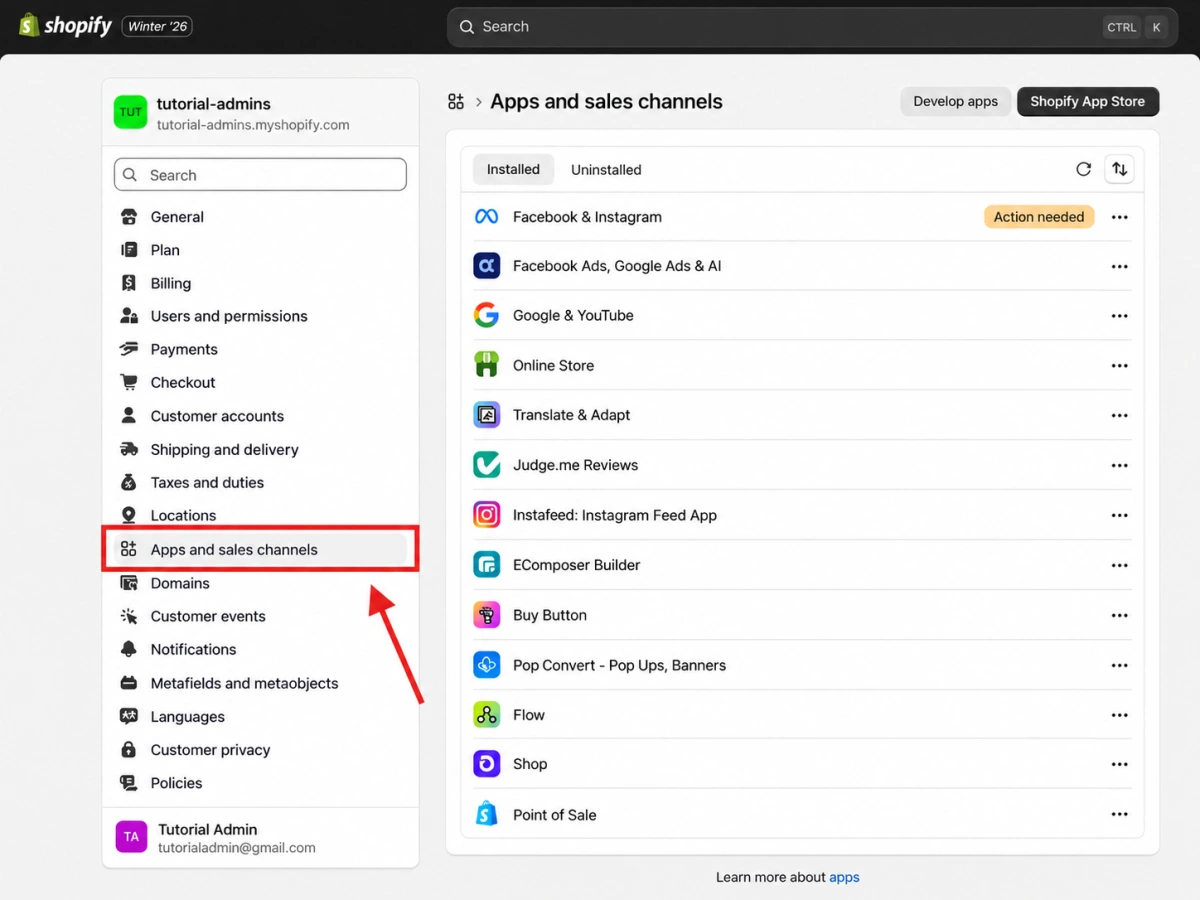Viewport: 1200px width, 900px height.
Task: Switch to the Installed tab
Action: click(x=513, y=169)
